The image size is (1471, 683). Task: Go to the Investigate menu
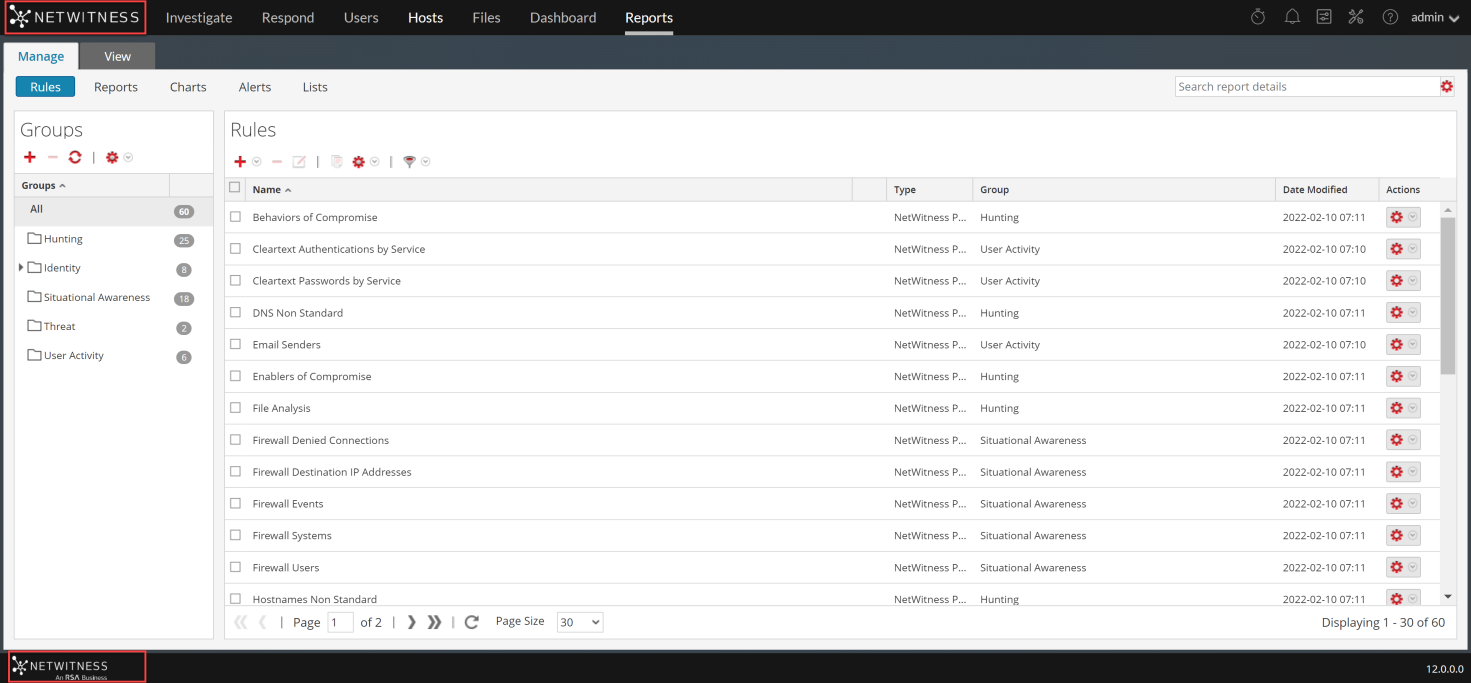199,18
